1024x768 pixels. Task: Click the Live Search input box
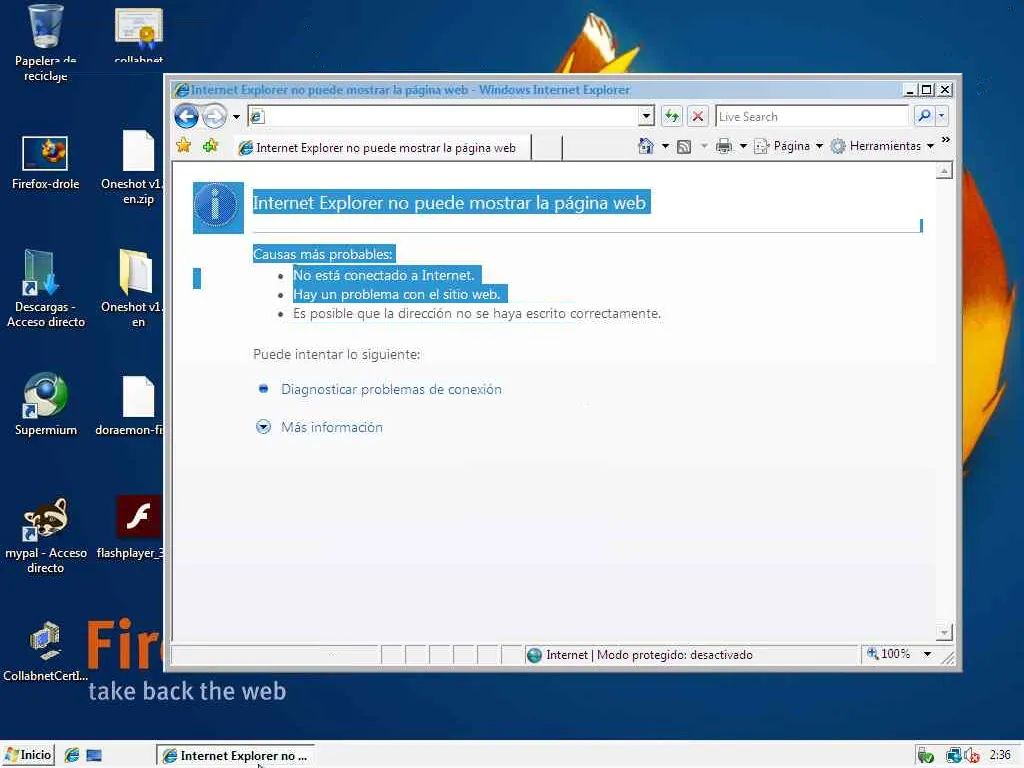[x=812, y=116]
